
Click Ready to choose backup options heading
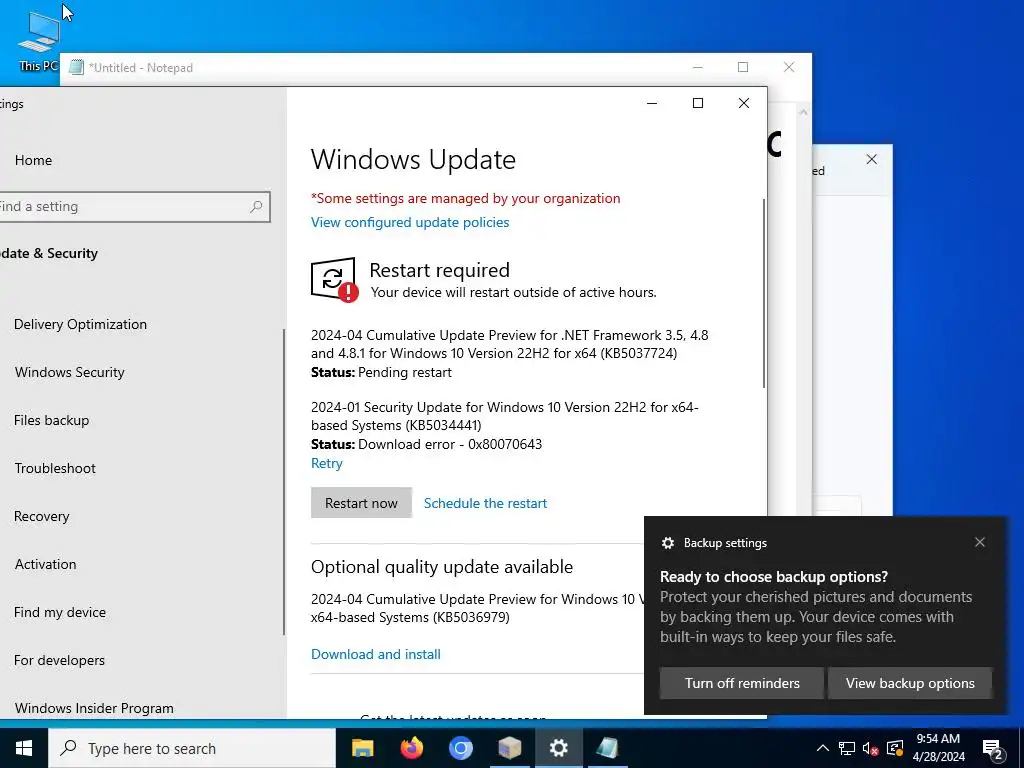774,577
